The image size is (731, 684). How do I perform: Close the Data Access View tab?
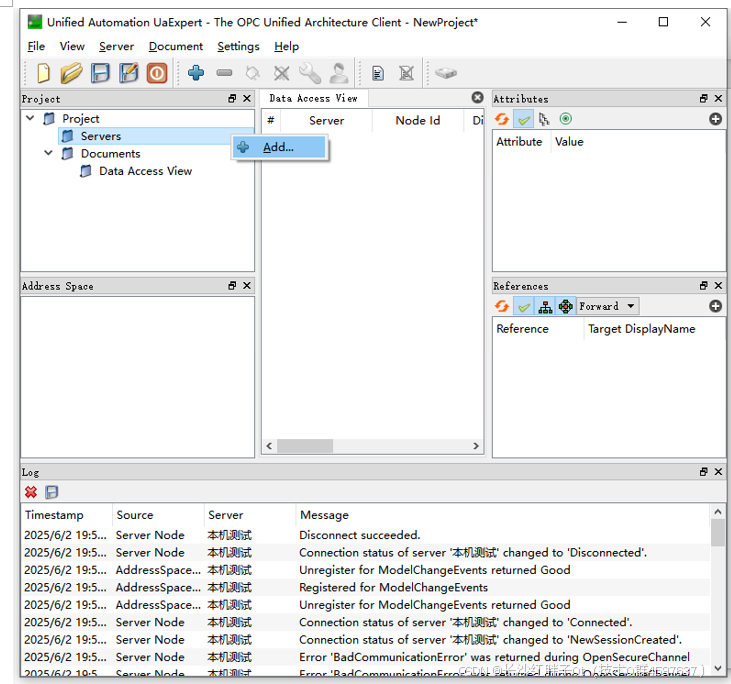(477, 97)
